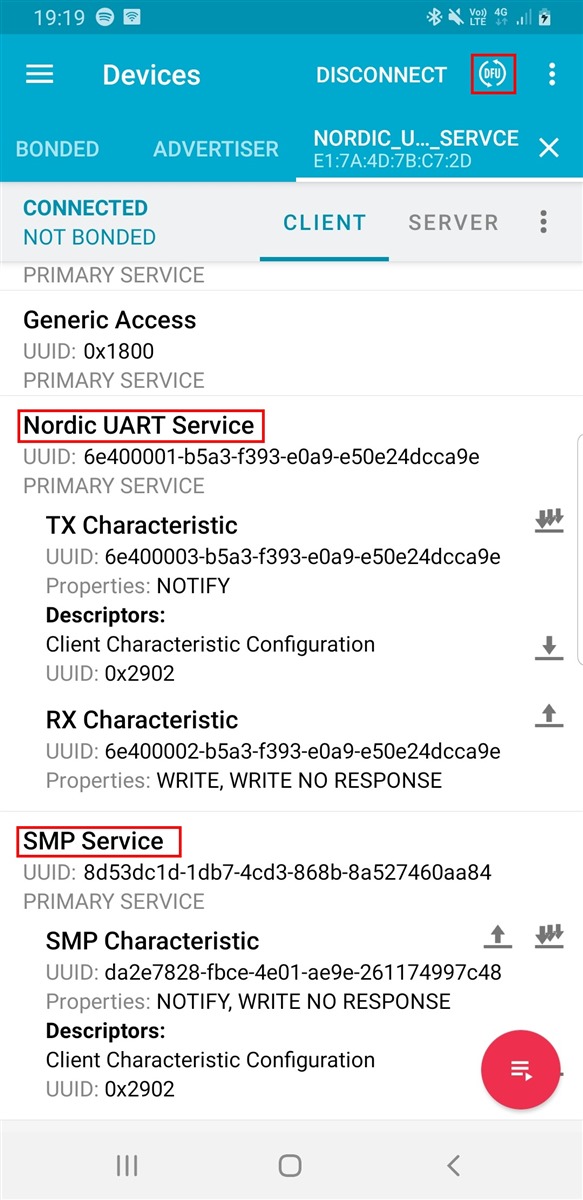Open the hamburger navigation menu
Screen dimensions: 583x1200
[39, 75]
